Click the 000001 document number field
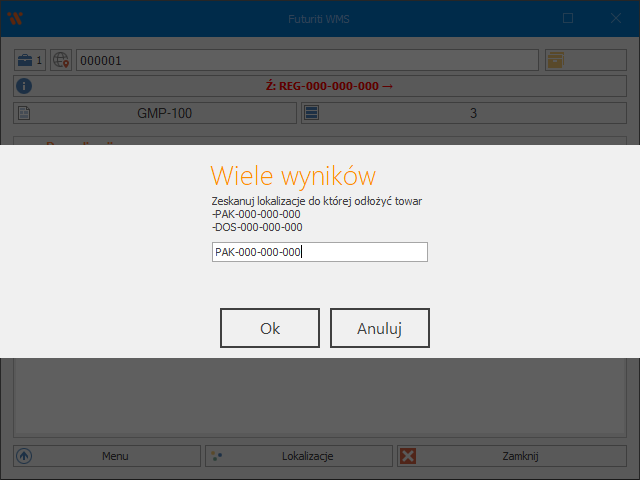 coord(306,60)
